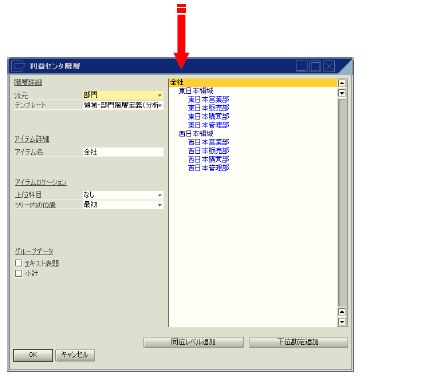Select the 東日本販売部 tree entry
The image size is (427, 377).
coord(209,108)
